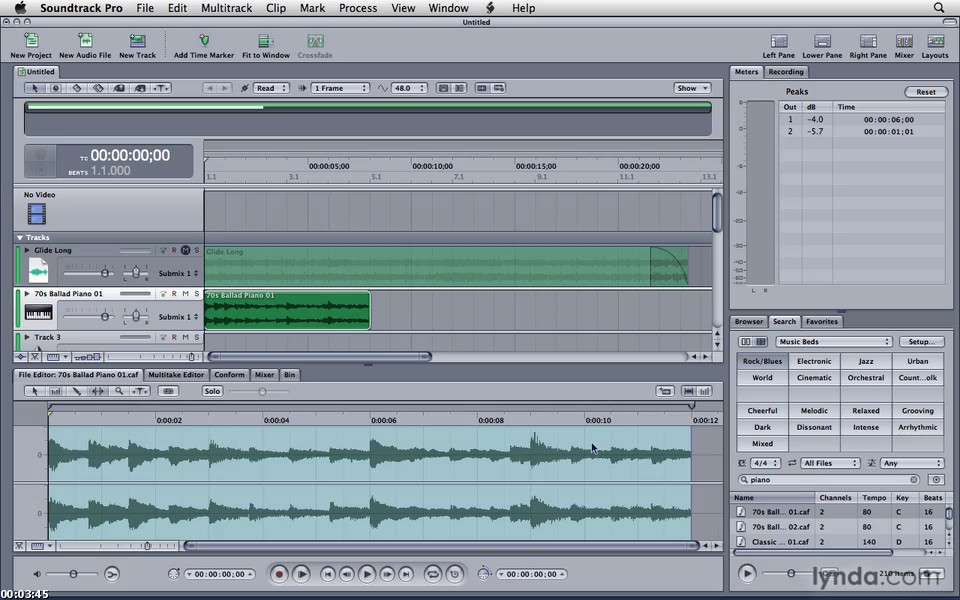Switch to the Multitake Editor tab

coord(176,375)
